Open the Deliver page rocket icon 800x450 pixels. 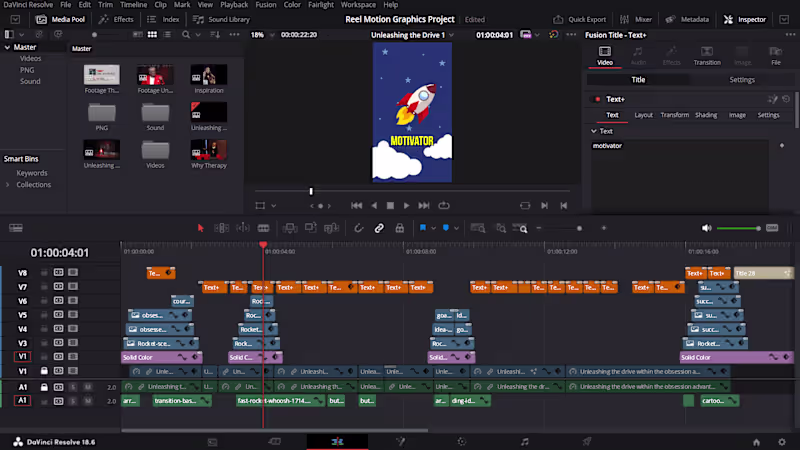point(587,441)
